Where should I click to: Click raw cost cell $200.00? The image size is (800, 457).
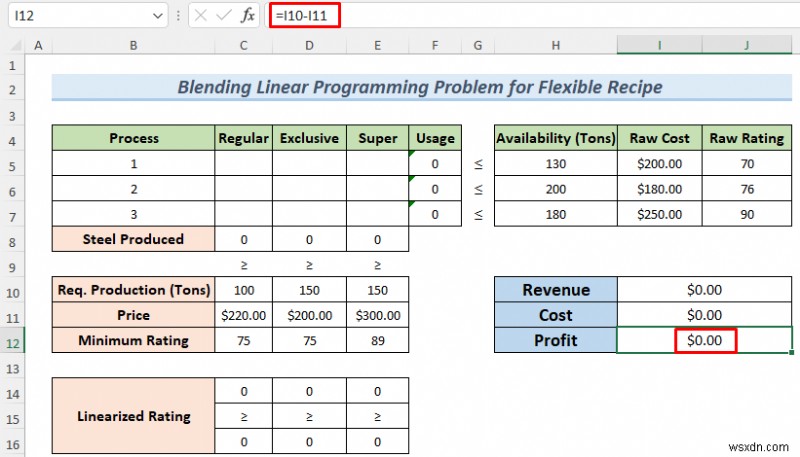659,164
